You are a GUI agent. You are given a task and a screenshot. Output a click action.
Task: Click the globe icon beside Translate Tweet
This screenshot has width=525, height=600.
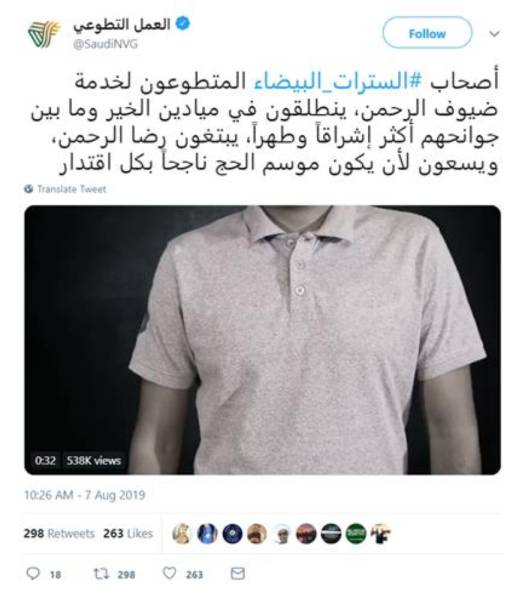29,189
